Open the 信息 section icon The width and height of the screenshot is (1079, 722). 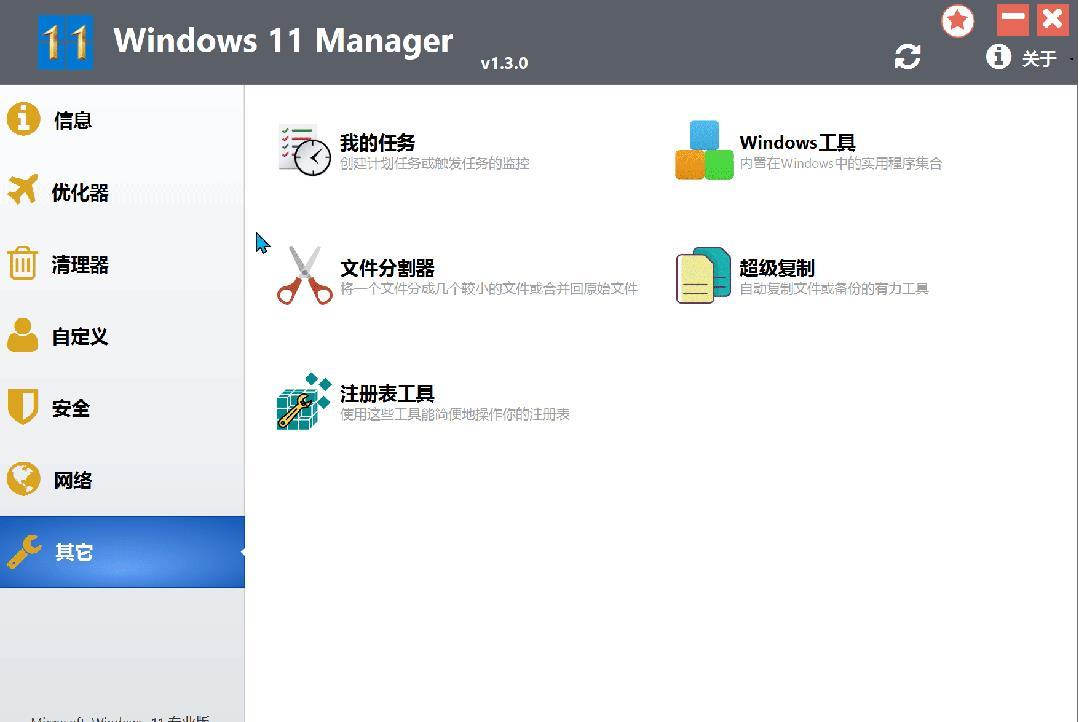[23, 119]
